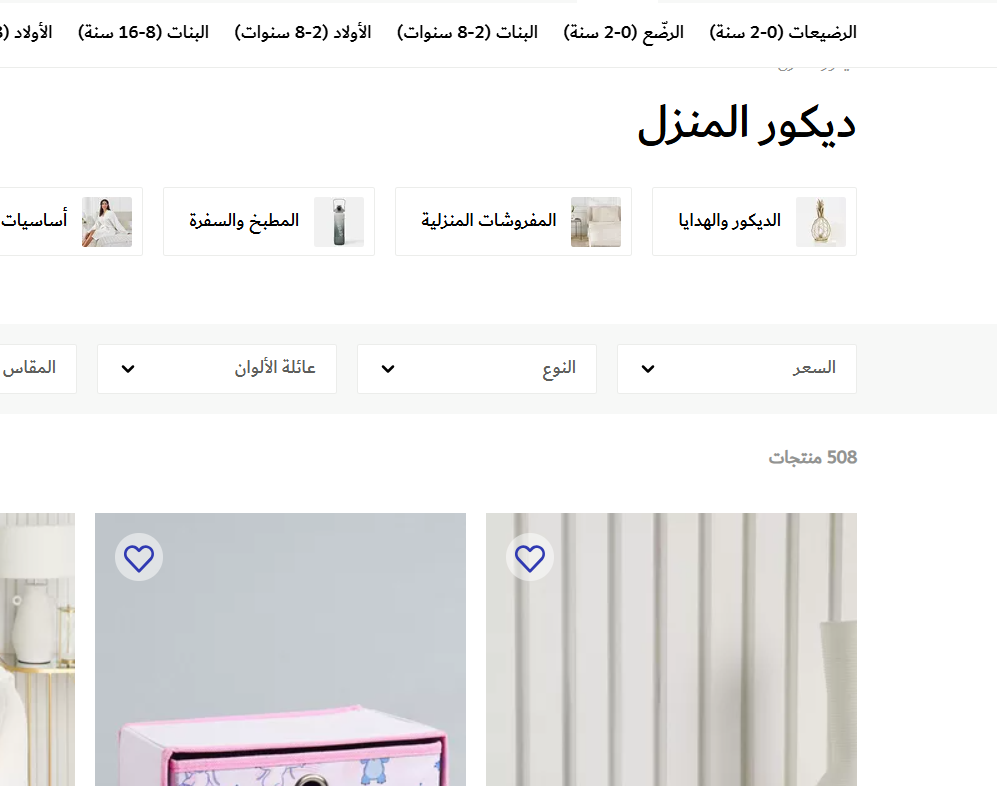Open المطبخ والسفرة category

tap(269, 221)
